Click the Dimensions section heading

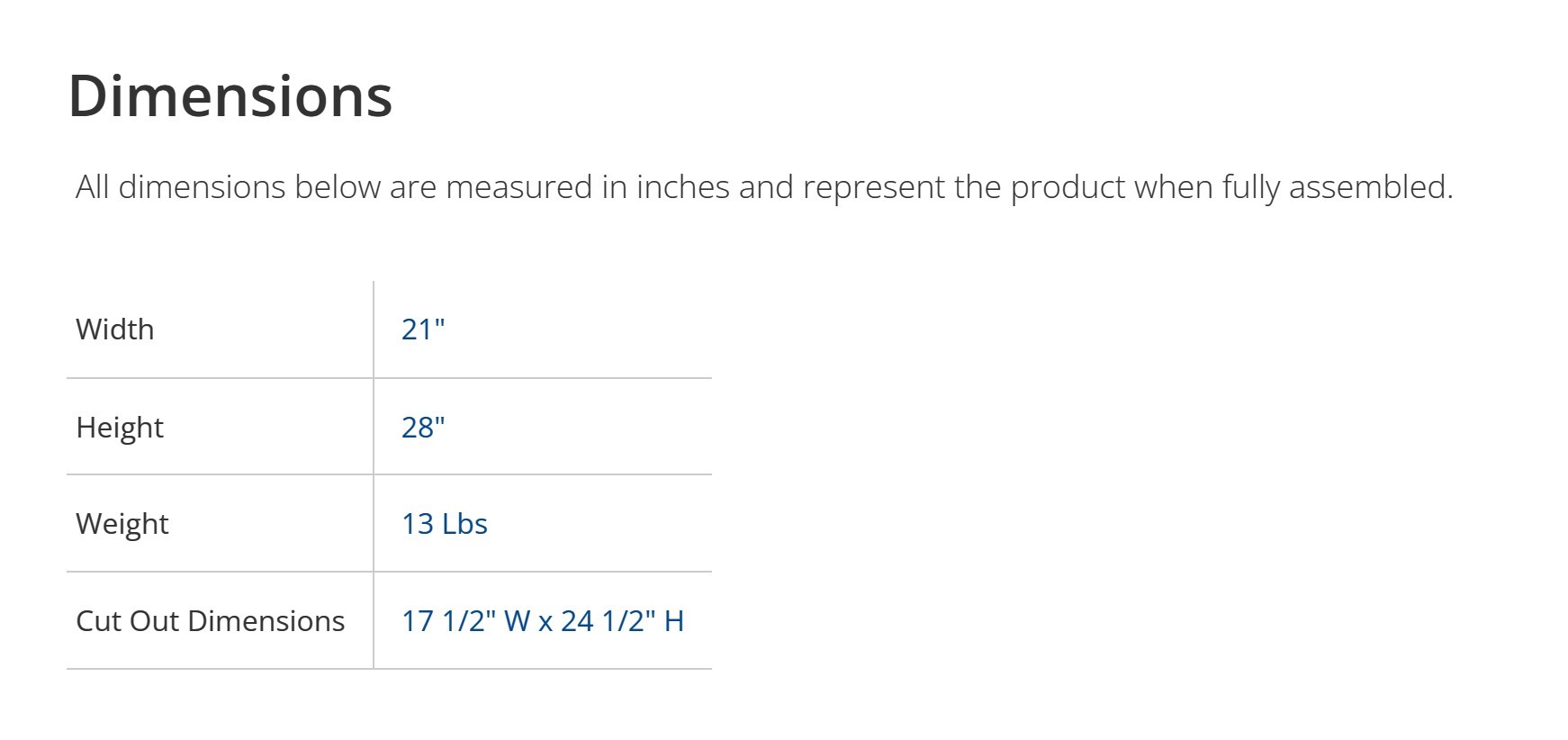230,96
